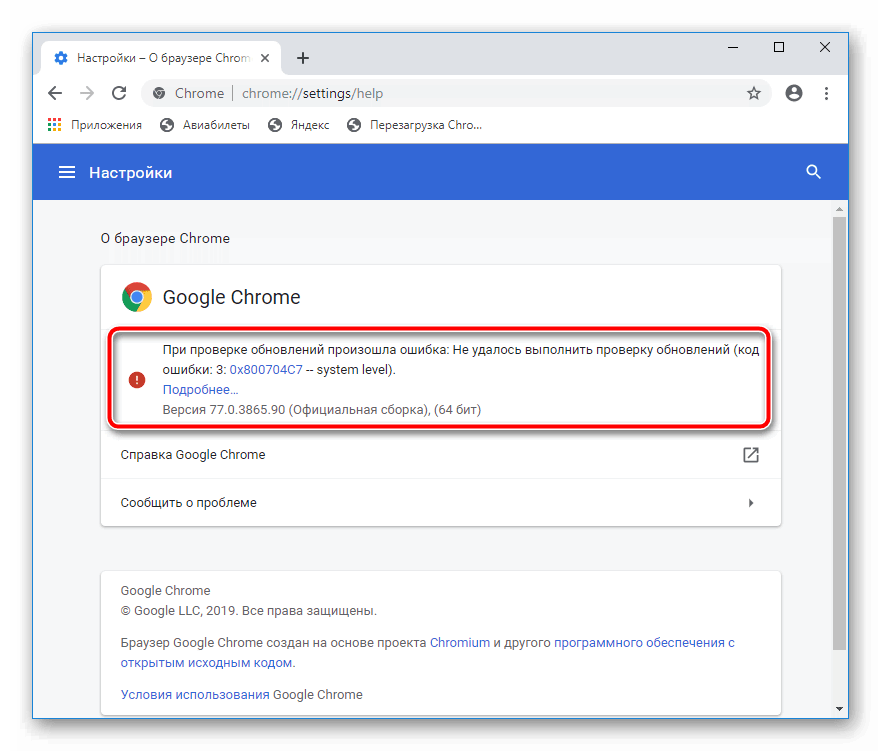Viewport: 881px width, 751px height.
Task: Open the Chromium project link
Action: (459, 643)
